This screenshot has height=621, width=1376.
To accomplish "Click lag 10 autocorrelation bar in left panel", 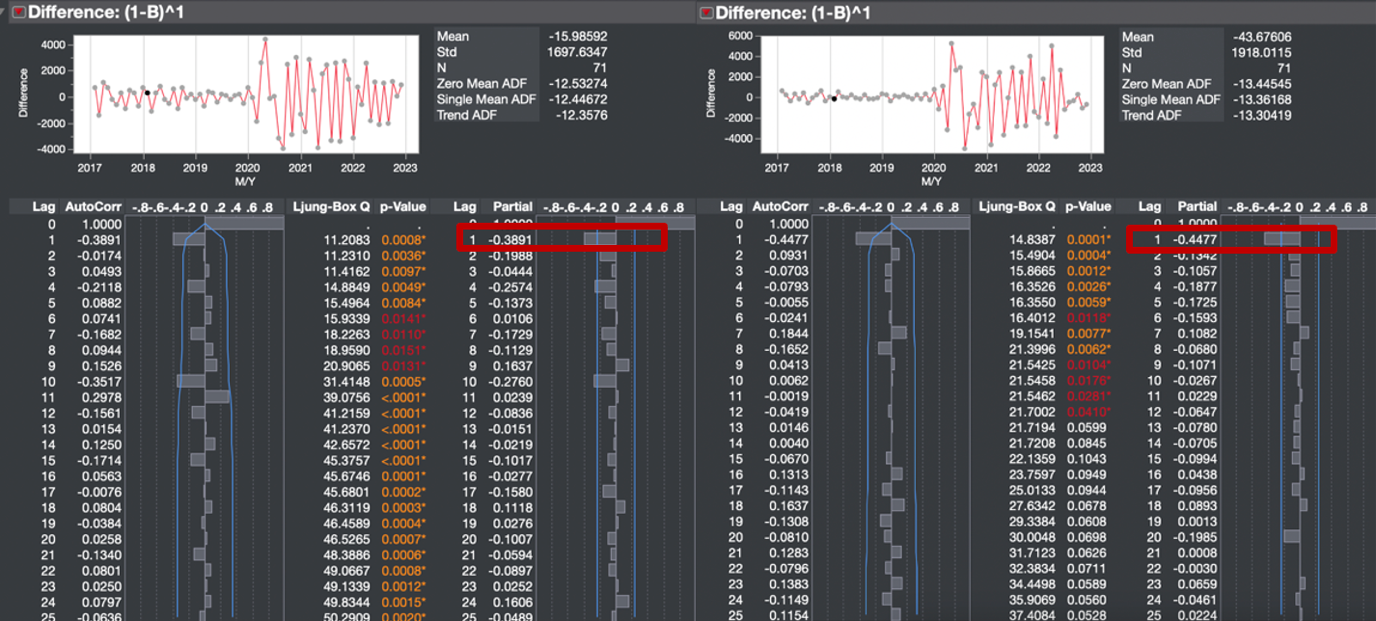I will (x=190, y=381).
